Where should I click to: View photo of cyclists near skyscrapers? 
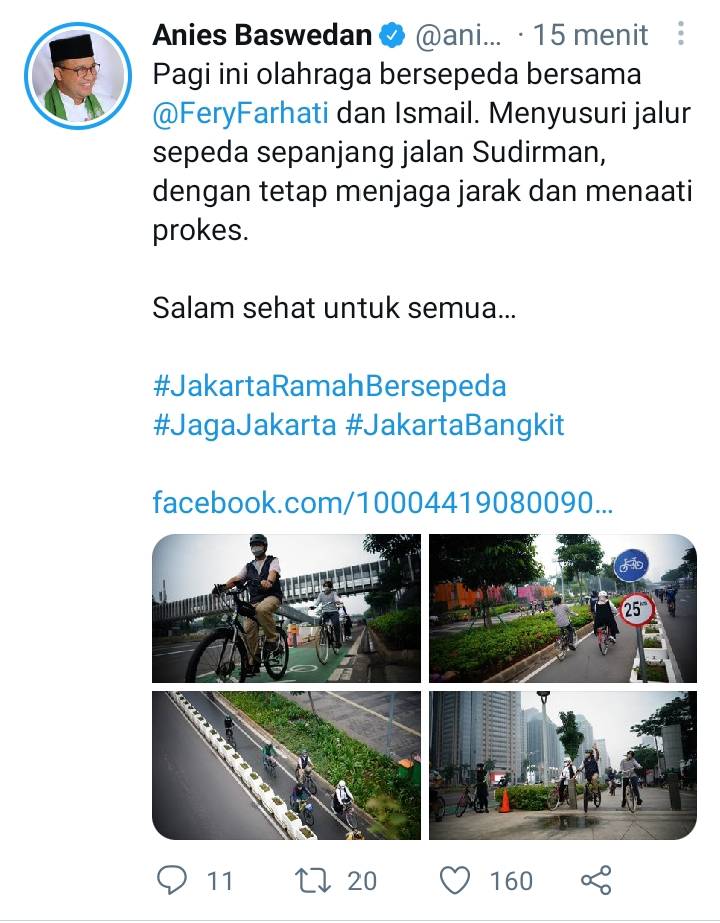tap(563, 765)
